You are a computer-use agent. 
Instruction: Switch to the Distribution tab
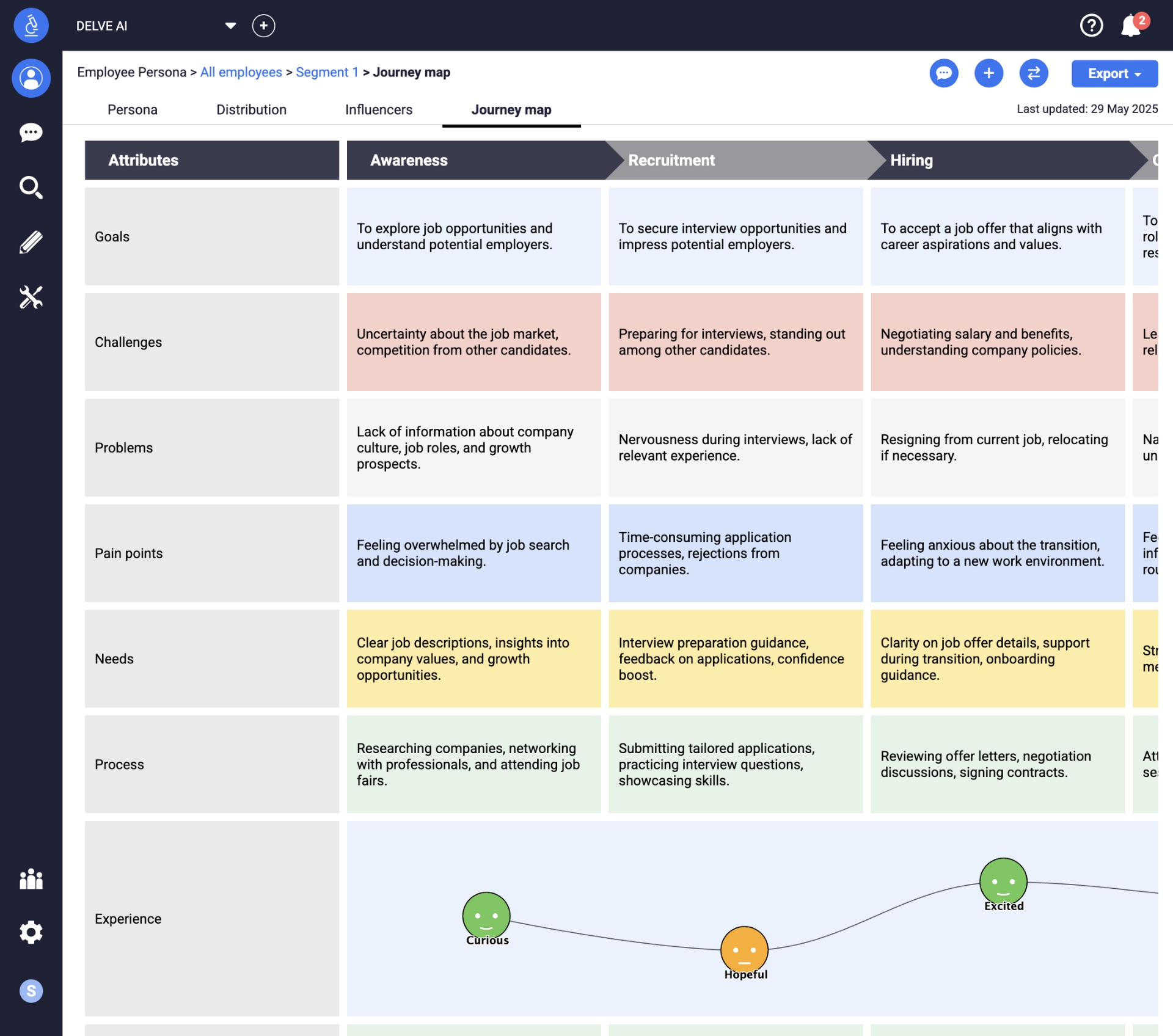251,110
